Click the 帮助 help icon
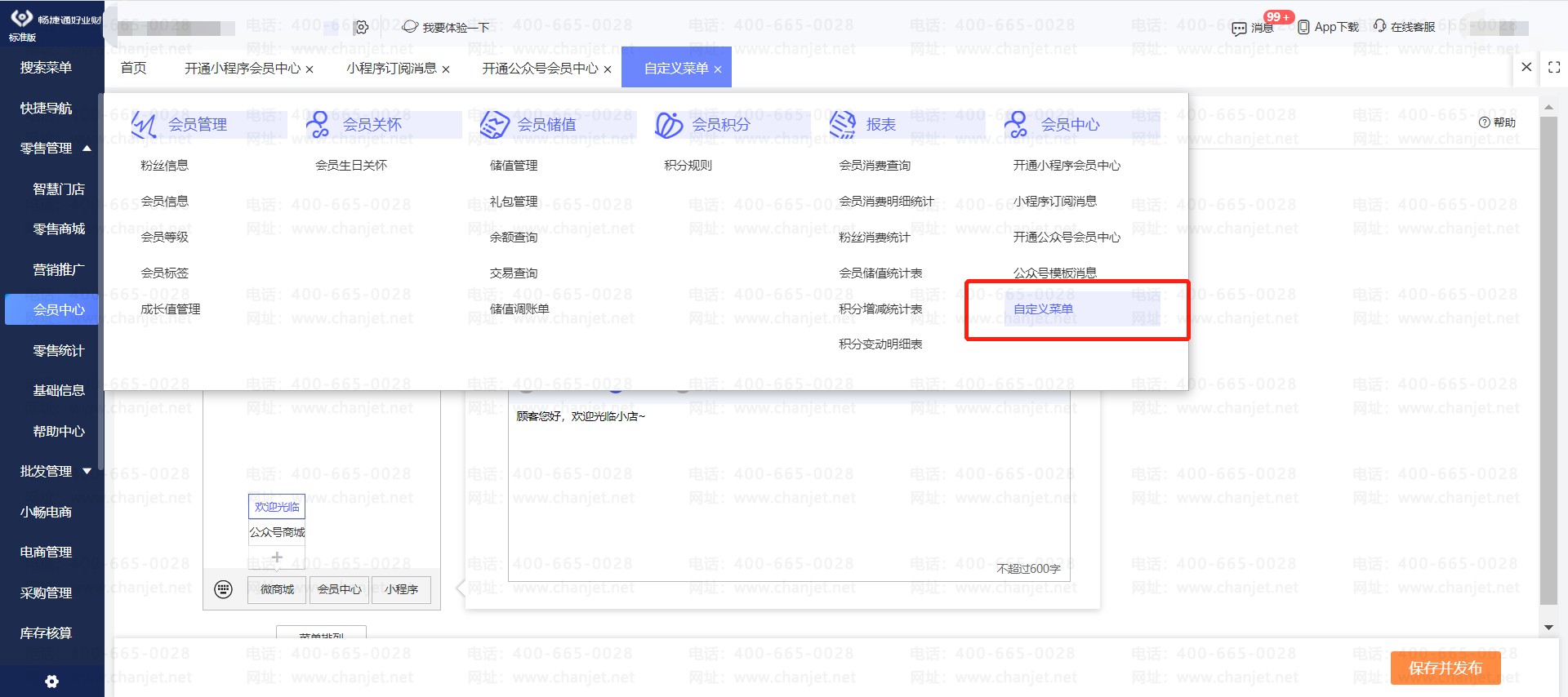Image resolution: width=1568 pixels, height=697 pixels. (1485, 122)
